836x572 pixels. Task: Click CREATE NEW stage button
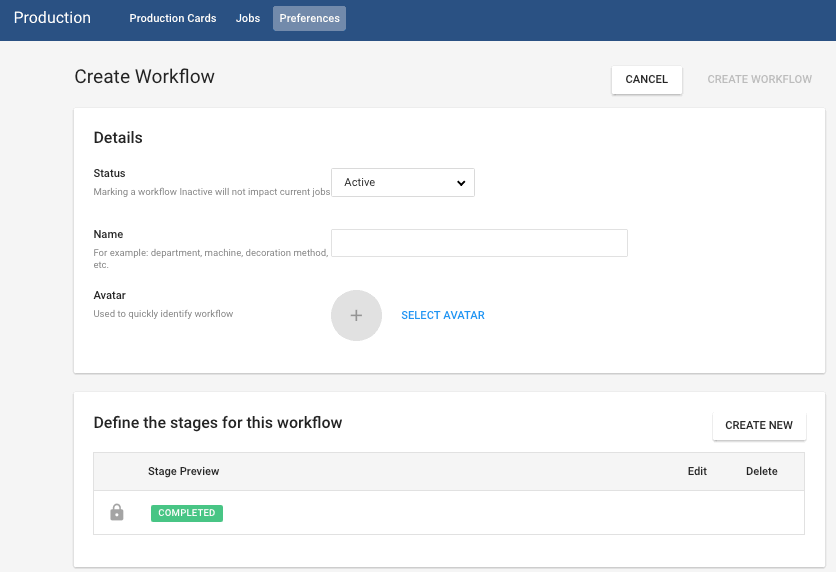[759, 425]
